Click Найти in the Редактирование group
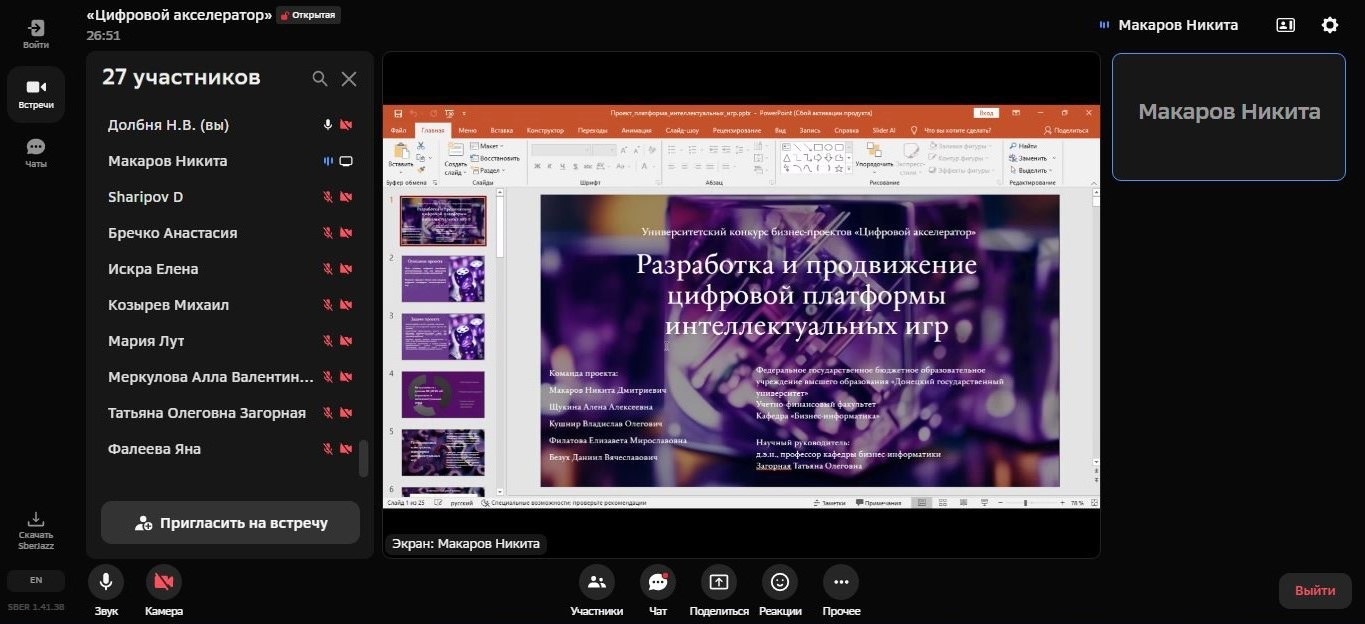The height and width of the screenshot is (624, 1365). [x=1022, y=146]
